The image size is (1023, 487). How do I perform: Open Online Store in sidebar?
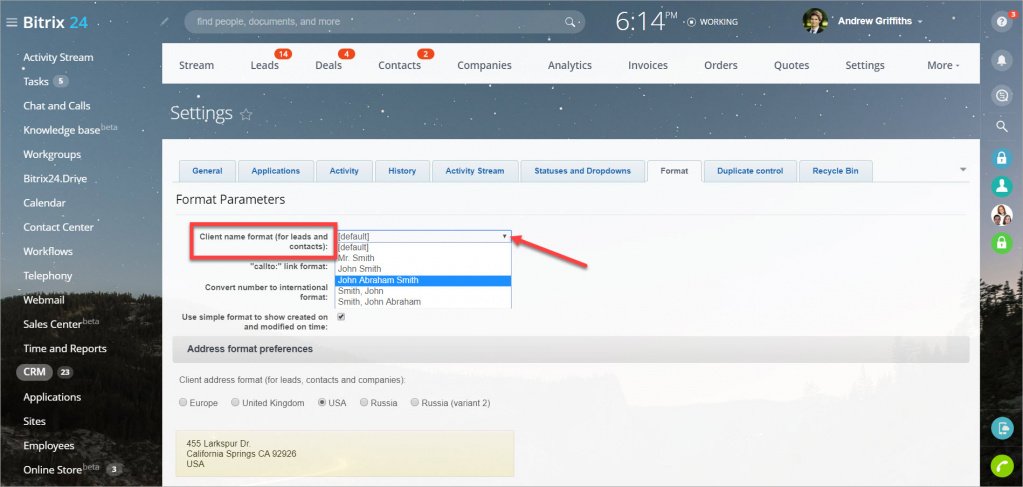click(52, 470)
